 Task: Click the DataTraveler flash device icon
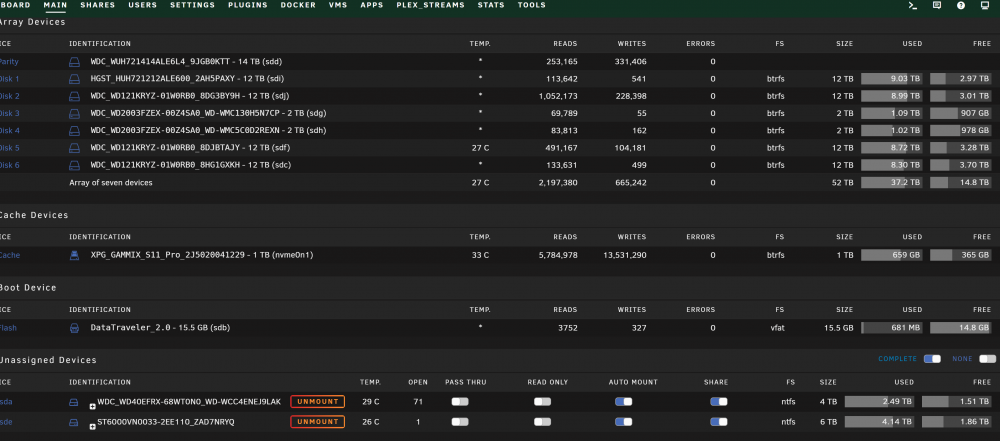pyautogui.click(x=75, y=328)
